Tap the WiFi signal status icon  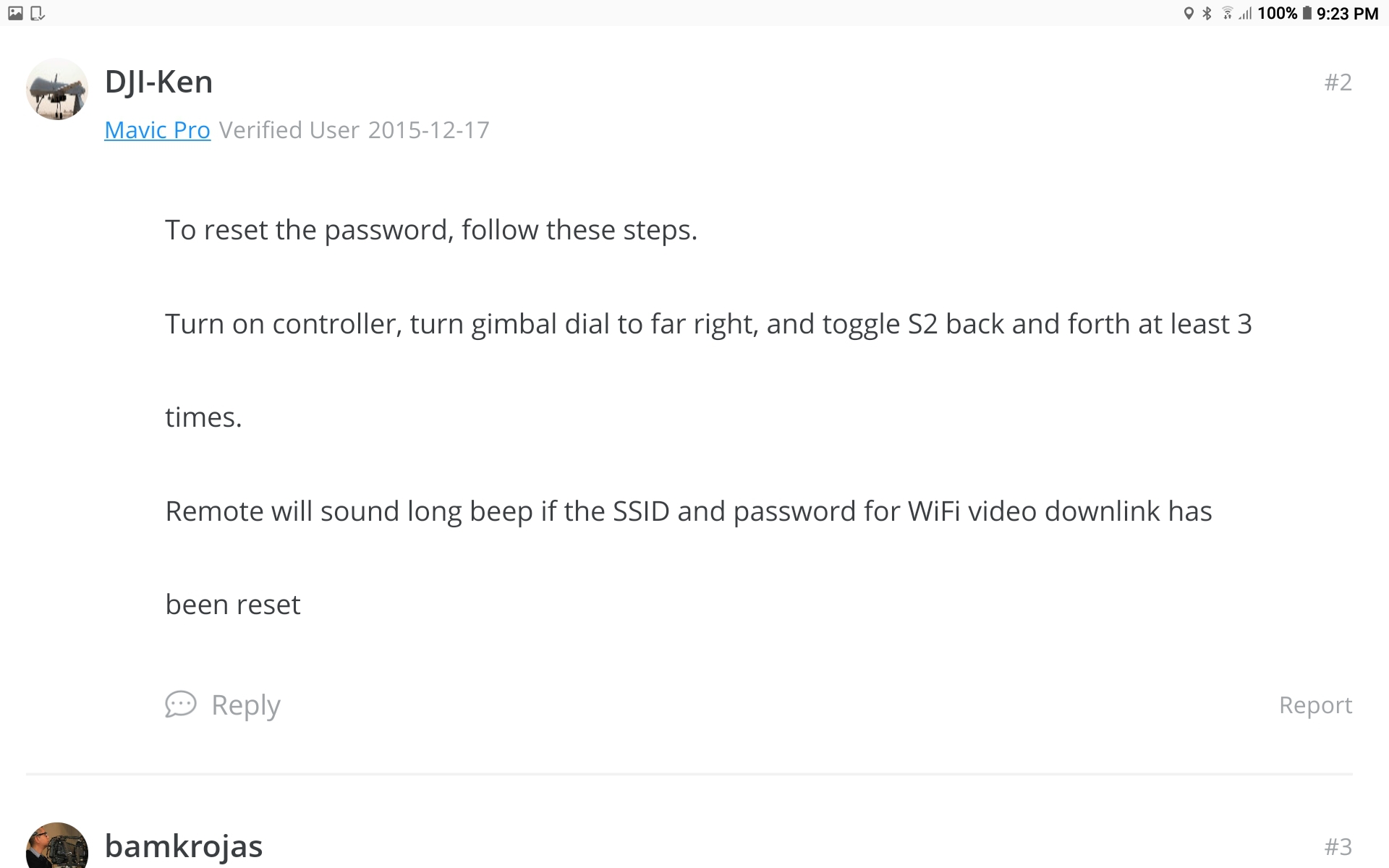[1227, 13]
